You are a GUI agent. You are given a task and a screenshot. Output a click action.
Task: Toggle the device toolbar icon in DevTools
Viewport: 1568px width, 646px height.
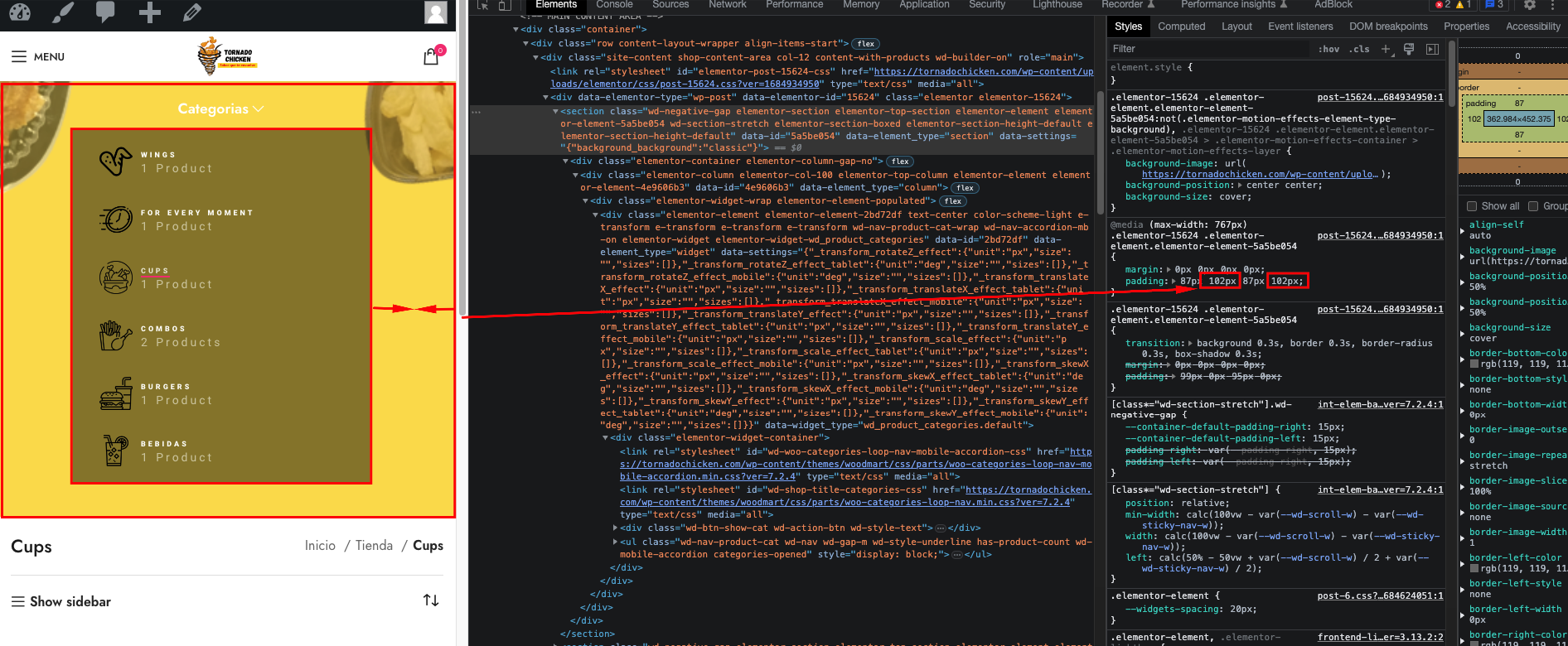click(504, 5)
